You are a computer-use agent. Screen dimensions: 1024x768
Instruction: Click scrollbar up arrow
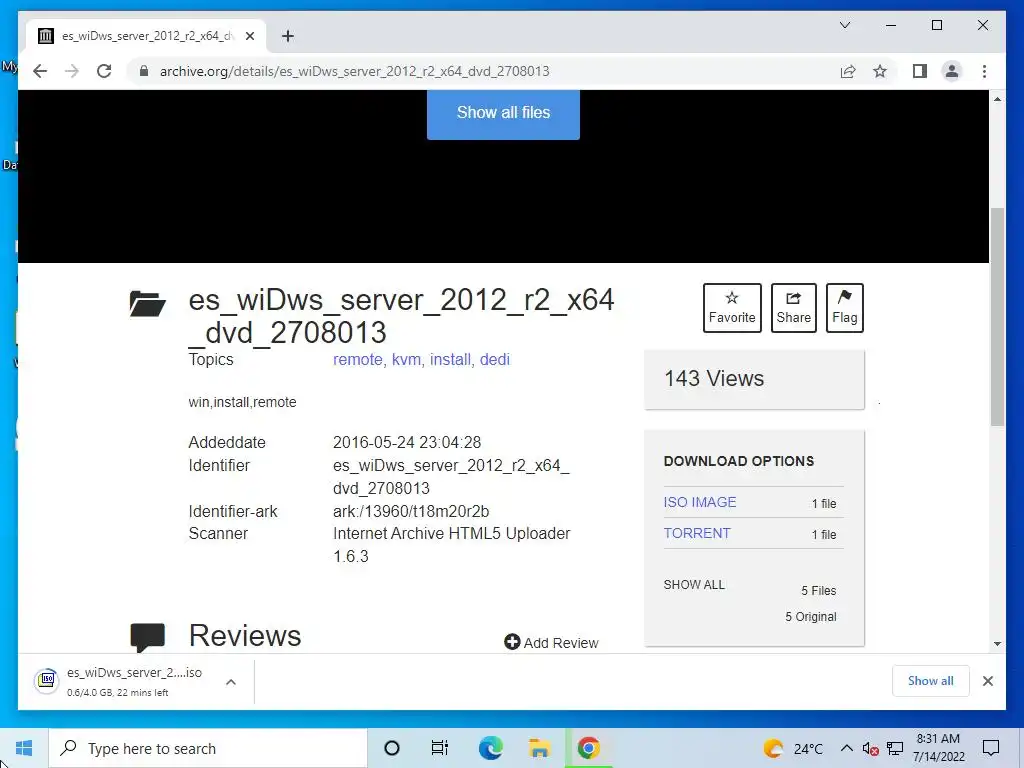997,99
